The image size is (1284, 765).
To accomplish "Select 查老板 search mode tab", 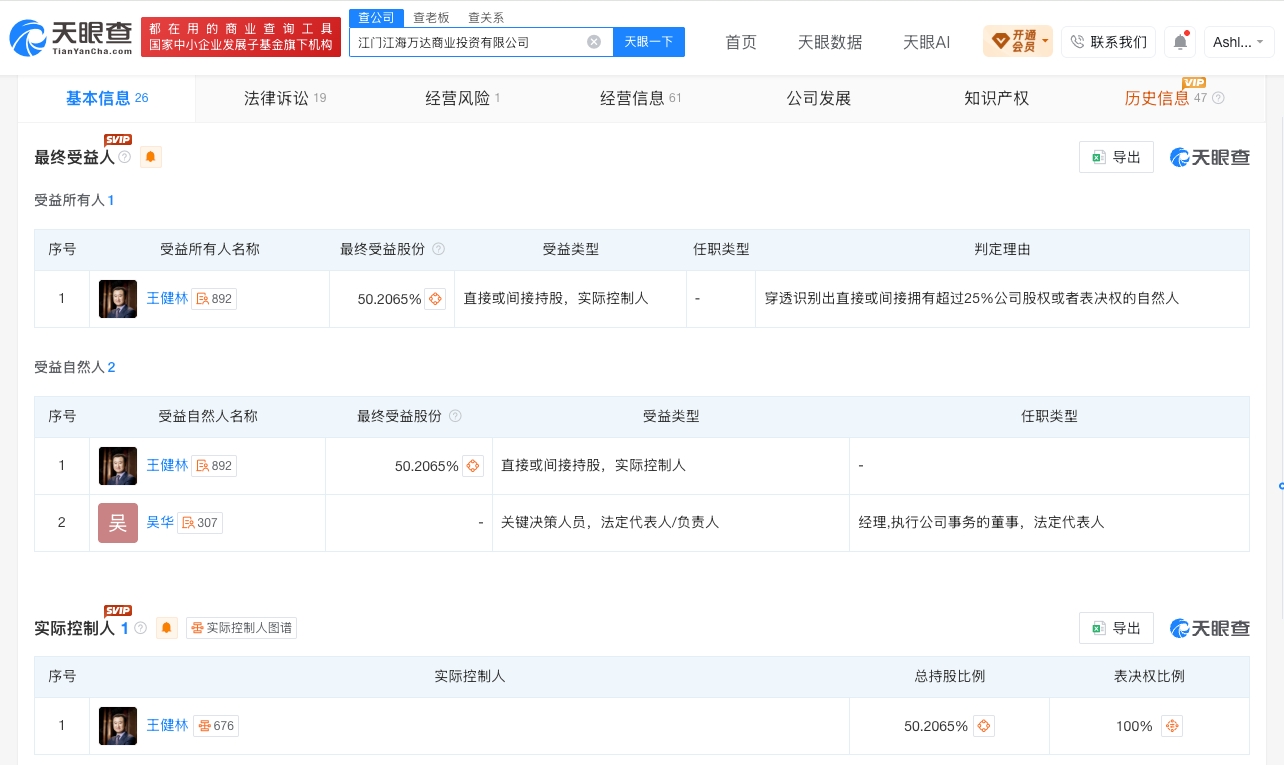I will [x=431, y=18].
